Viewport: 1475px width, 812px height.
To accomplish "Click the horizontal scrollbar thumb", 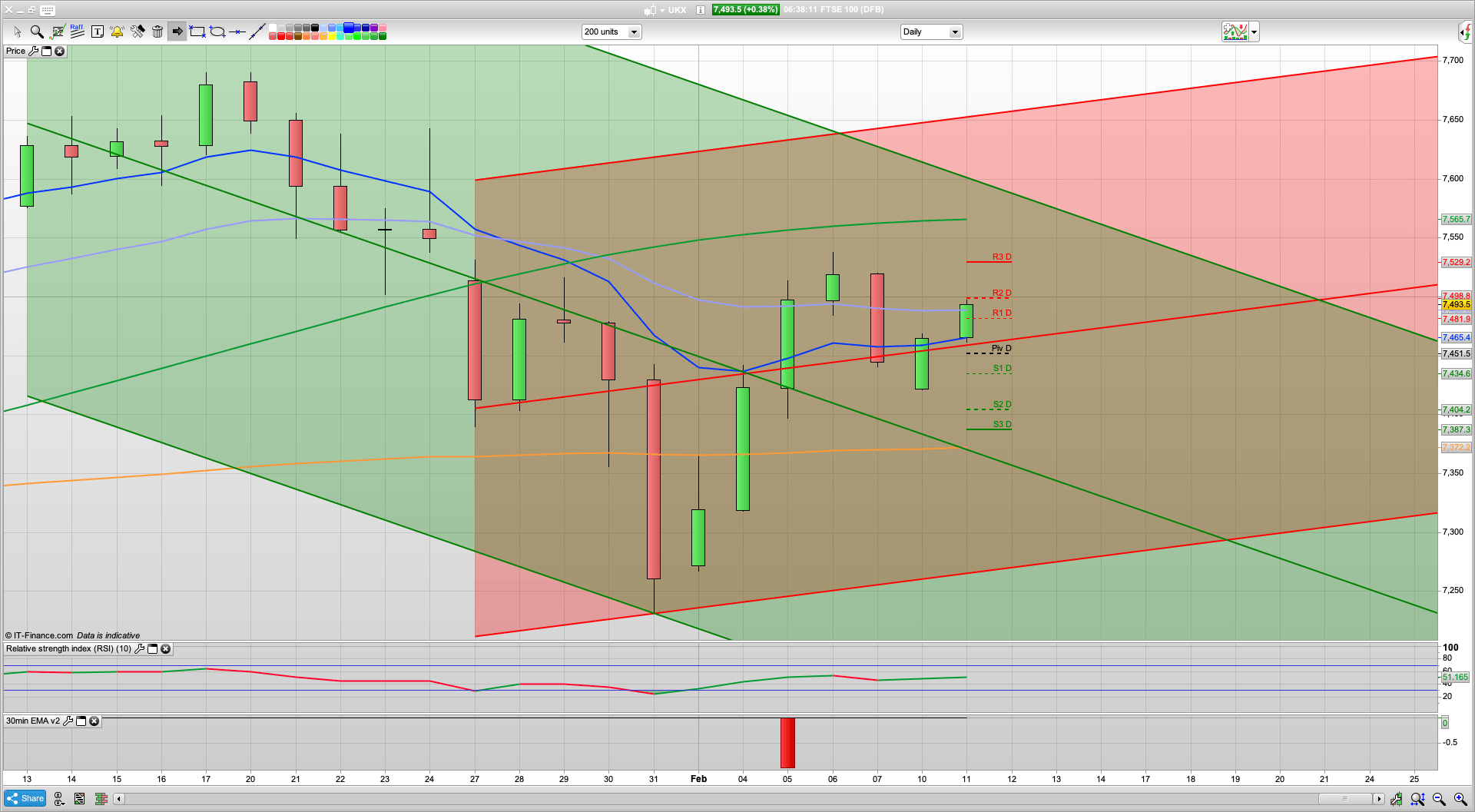I will [x=1344, y=799].
